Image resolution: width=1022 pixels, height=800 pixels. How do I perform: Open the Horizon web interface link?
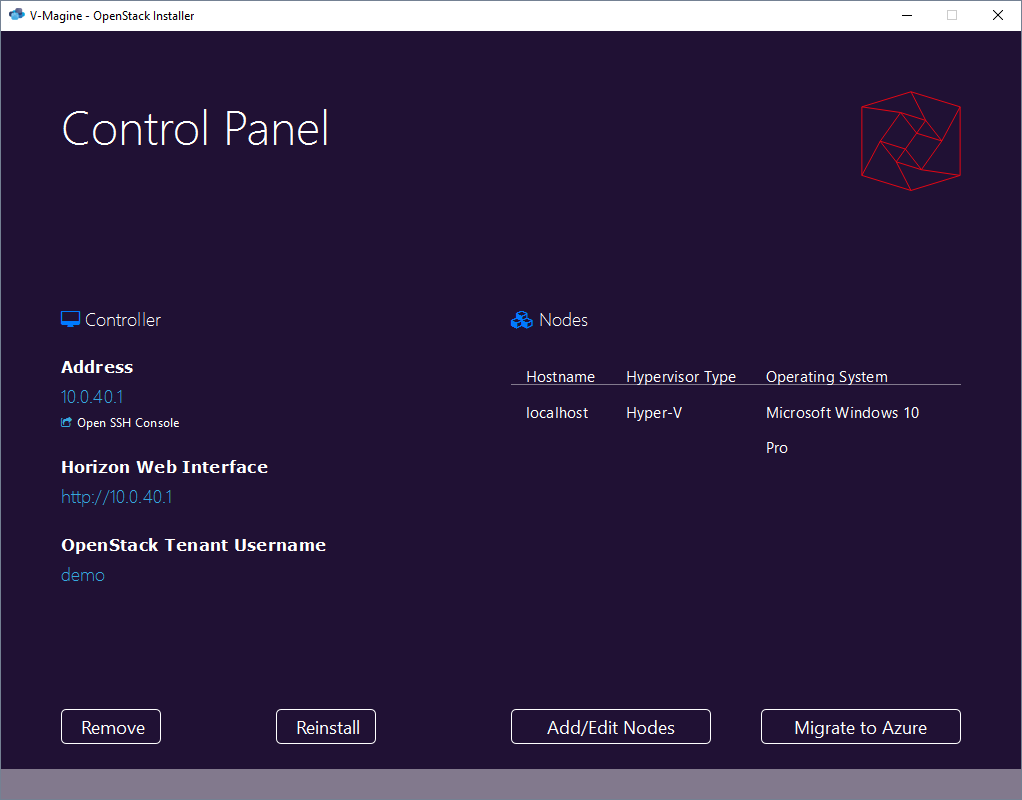pos(116,496)
